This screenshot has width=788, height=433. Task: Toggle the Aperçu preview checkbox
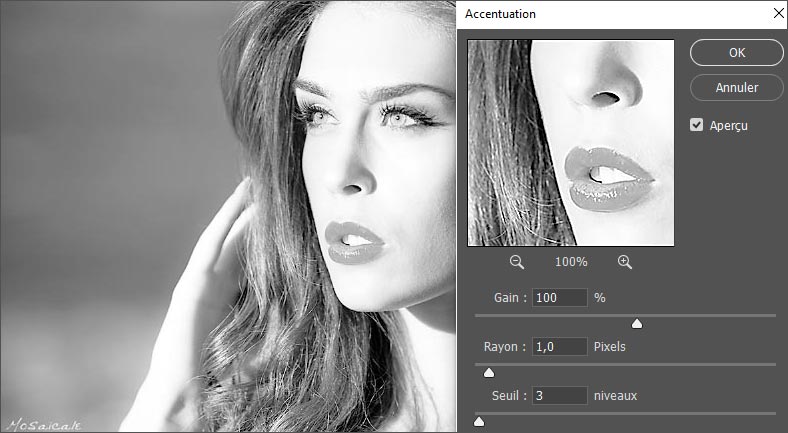click(x=698, y=125)
